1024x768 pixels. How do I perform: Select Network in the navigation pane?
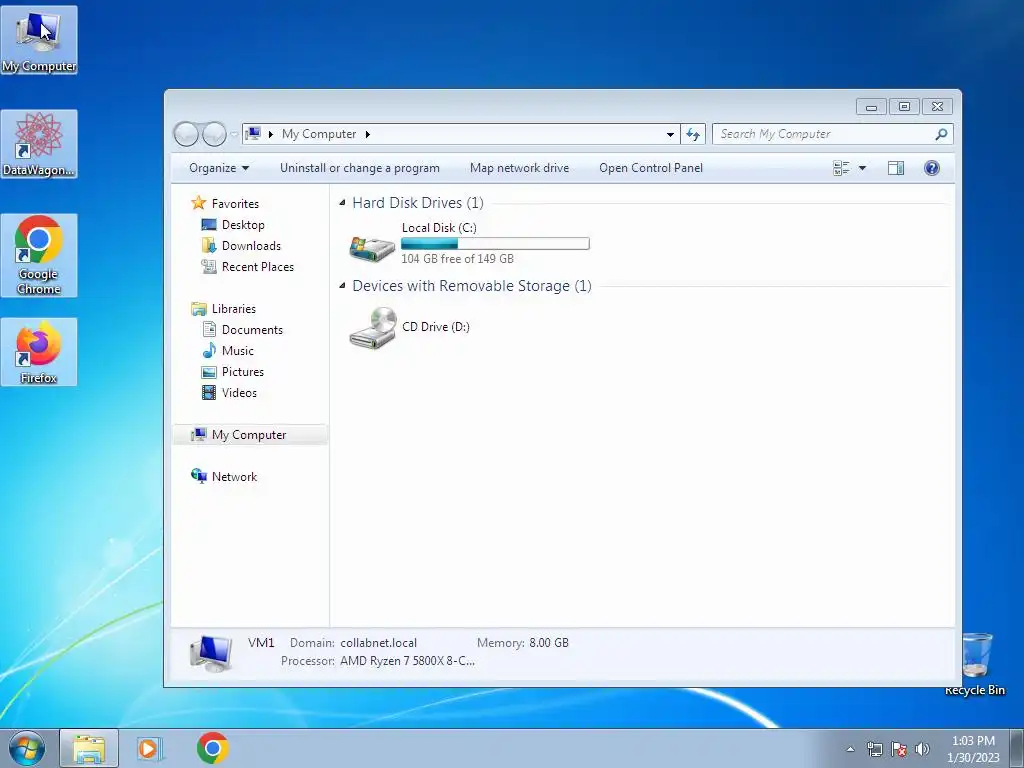pyautogui.click(x=234, y=477)
